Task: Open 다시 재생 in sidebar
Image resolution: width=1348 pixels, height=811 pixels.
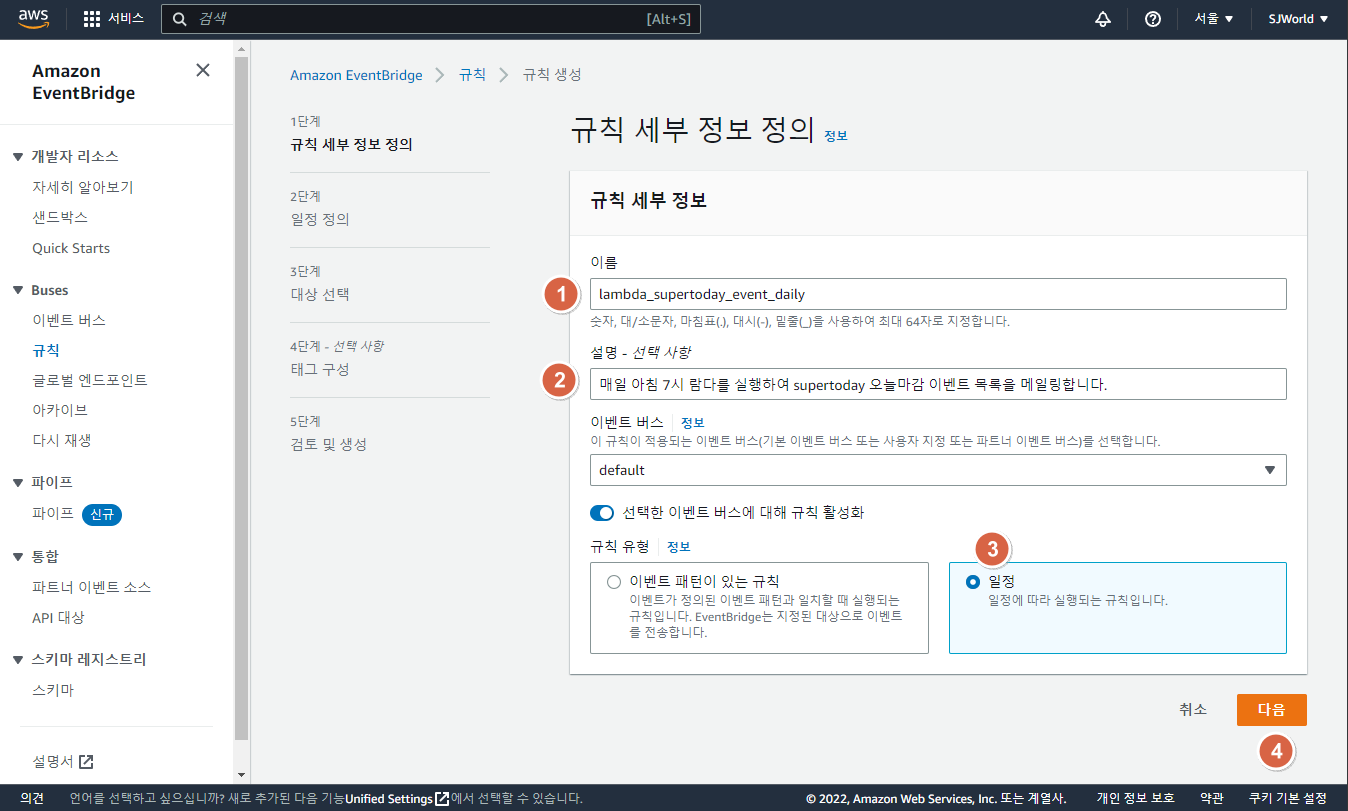Action: point(62,440)
